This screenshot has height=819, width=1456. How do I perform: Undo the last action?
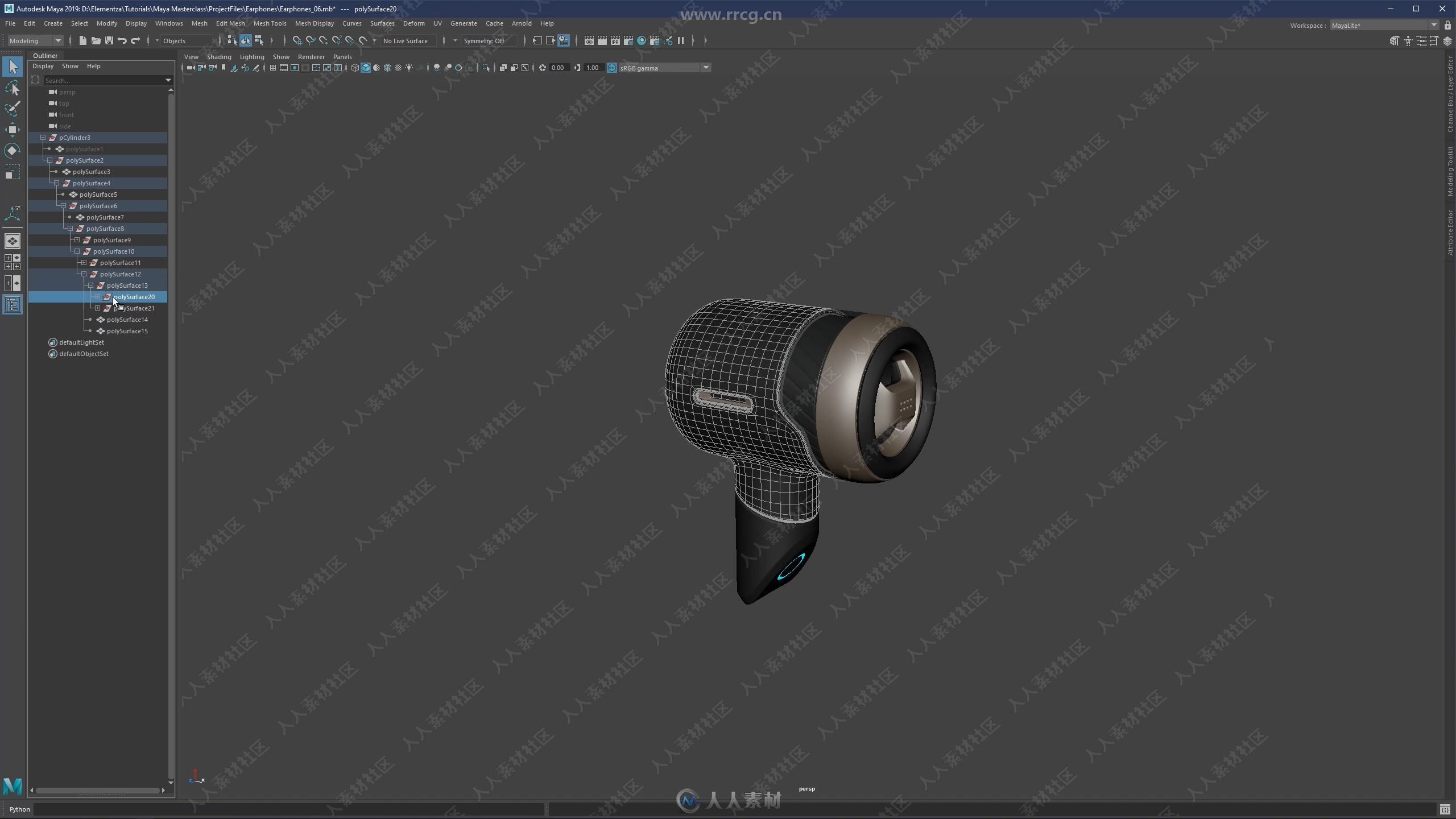point(122,40)
